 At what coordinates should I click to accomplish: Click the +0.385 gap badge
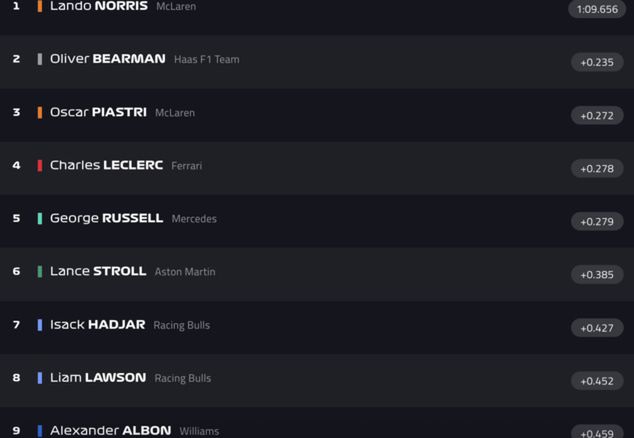(x=597, y=274)
